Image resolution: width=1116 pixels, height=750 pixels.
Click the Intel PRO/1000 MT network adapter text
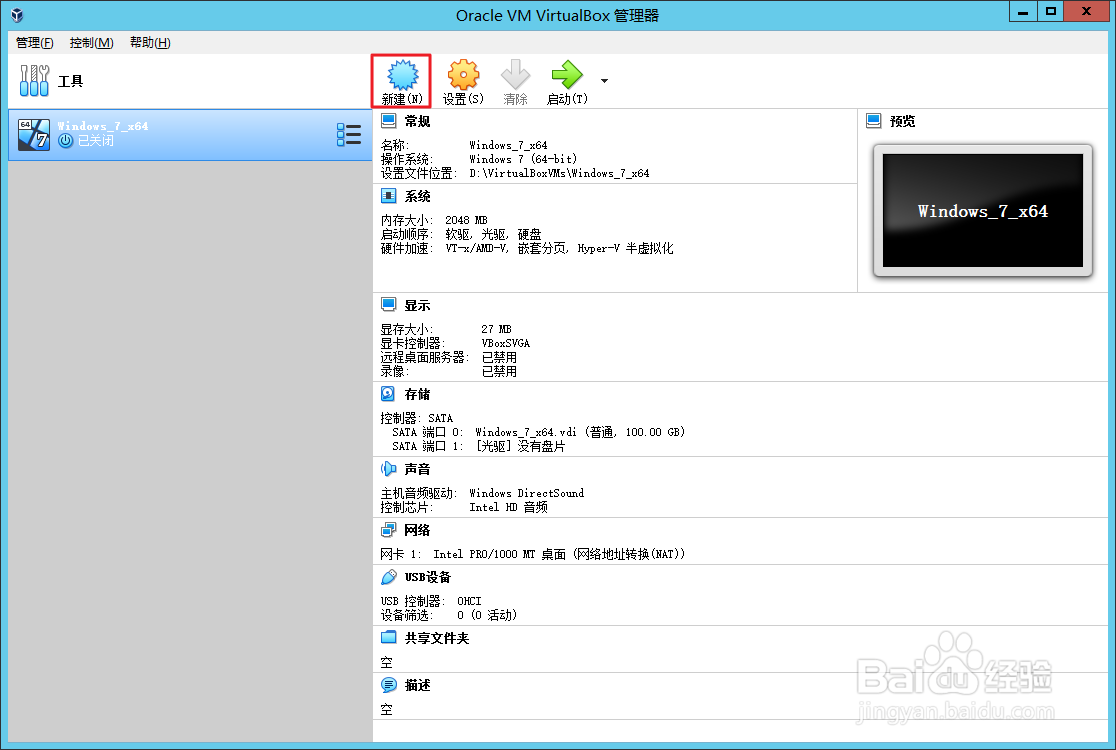559,554
